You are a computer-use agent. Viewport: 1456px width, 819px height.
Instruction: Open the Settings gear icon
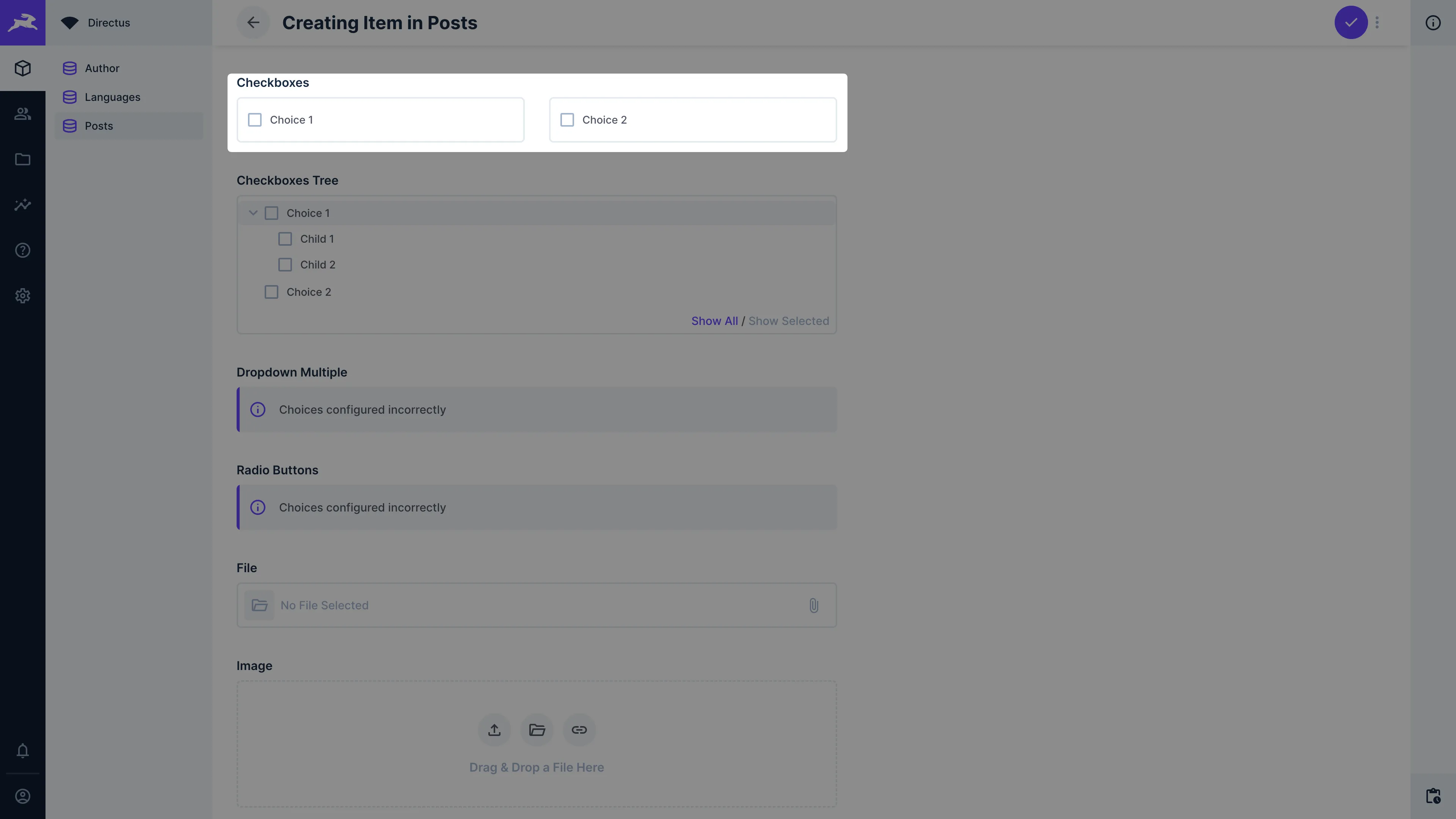[23, 296]
